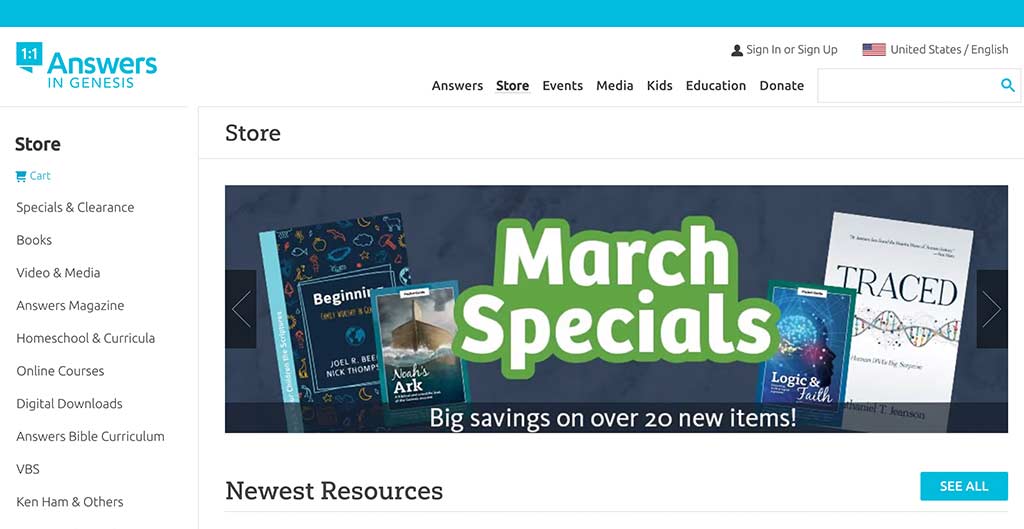Select the Store navigation item
This screenshot has width=1024, height=529.
pos(513,86)
